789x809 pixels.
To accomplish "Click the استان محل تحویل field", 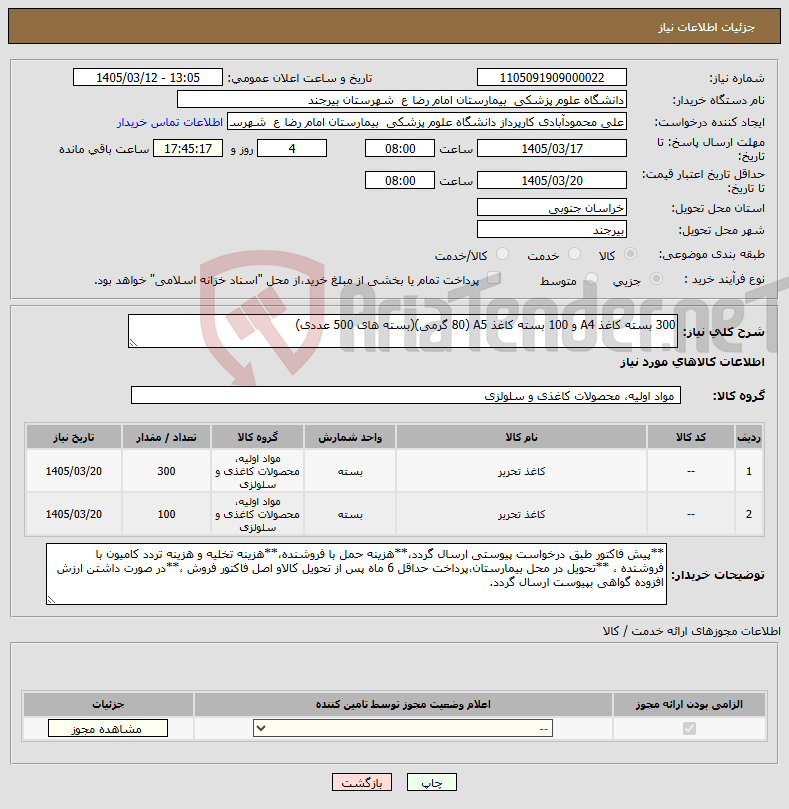I will (x=552, y=207).
